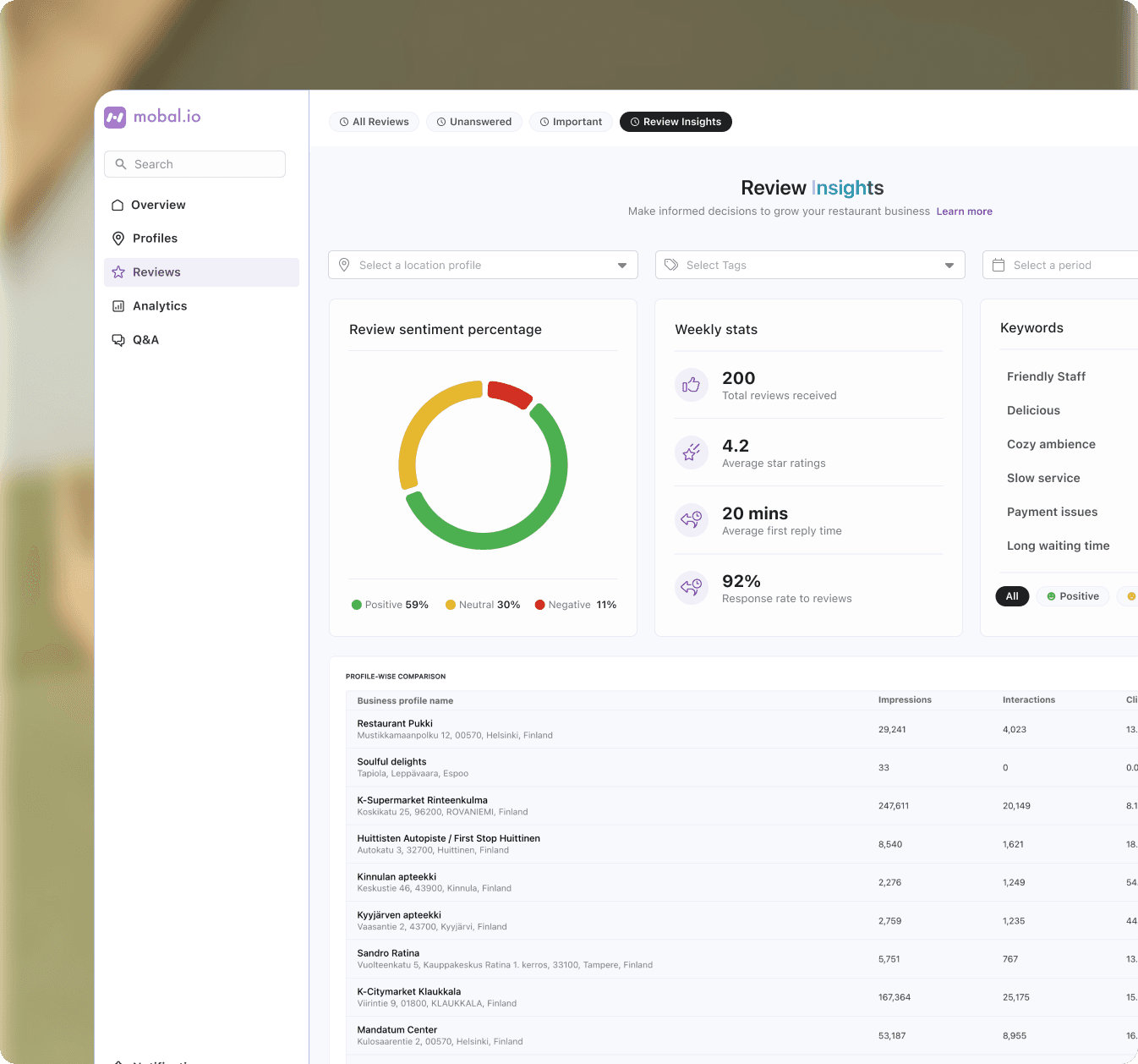The height and width of the screenshot is (1064, 1138).
Task: Select the Soulful delights row
Action: click(x=741, y=767)
